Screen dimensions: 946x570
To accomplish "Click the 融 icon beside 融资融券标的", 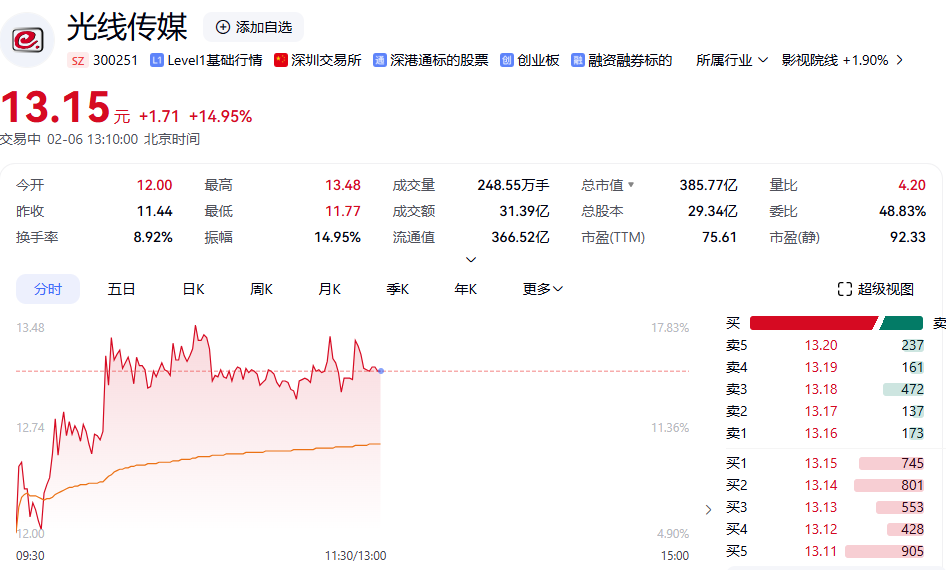I will tap(578, 60).
